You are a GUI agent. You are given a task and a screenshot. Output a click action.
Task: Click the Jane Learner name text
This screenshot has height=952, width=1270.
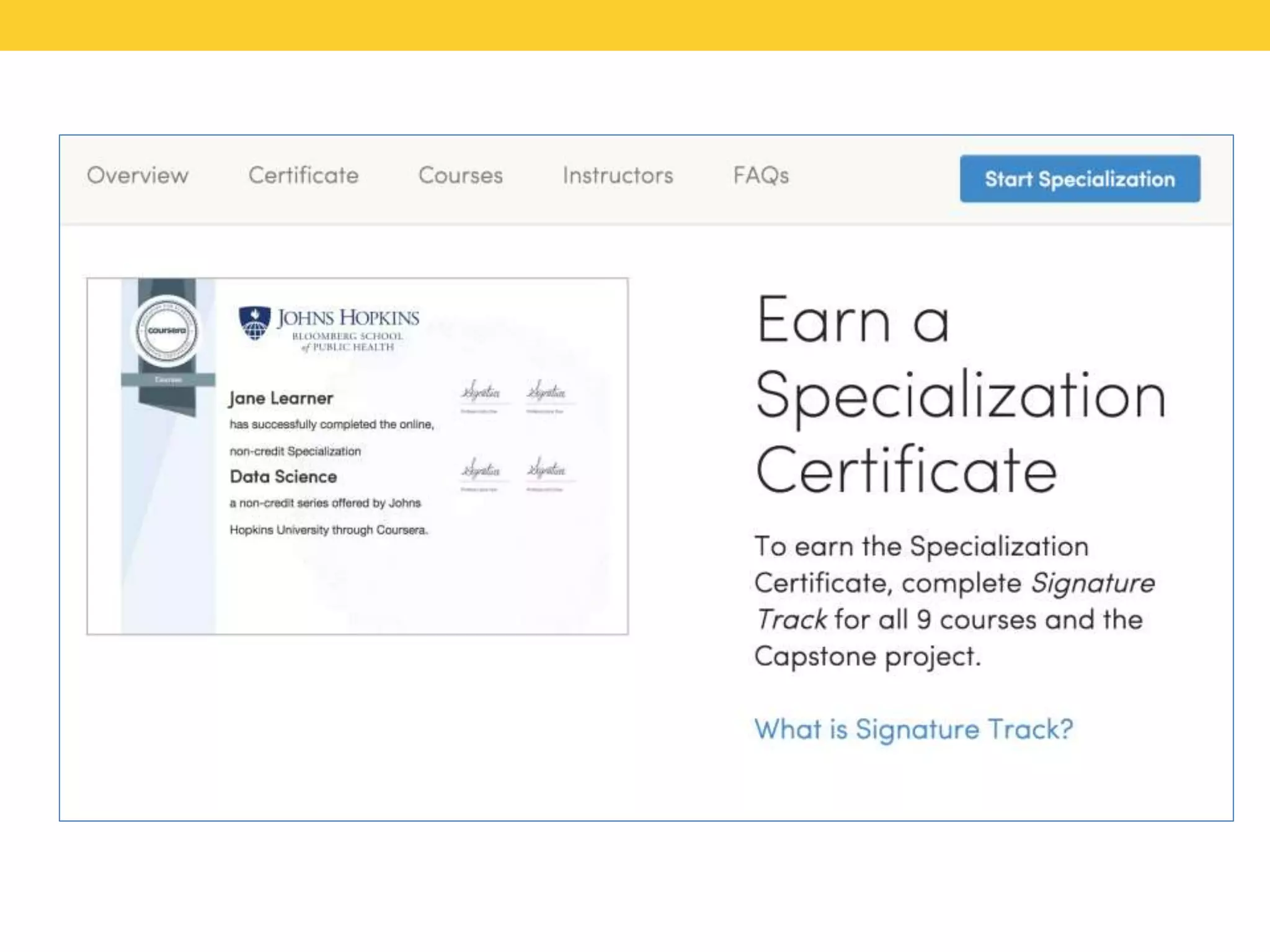[281, 398]
